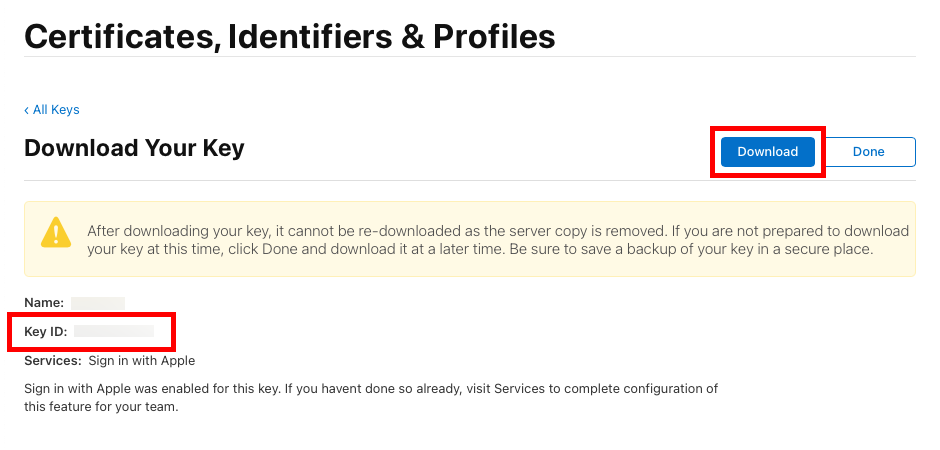Viewport: 940px width, 450px height.
Task: Click 'this feature for your team' text
Action: pos(101,407)
